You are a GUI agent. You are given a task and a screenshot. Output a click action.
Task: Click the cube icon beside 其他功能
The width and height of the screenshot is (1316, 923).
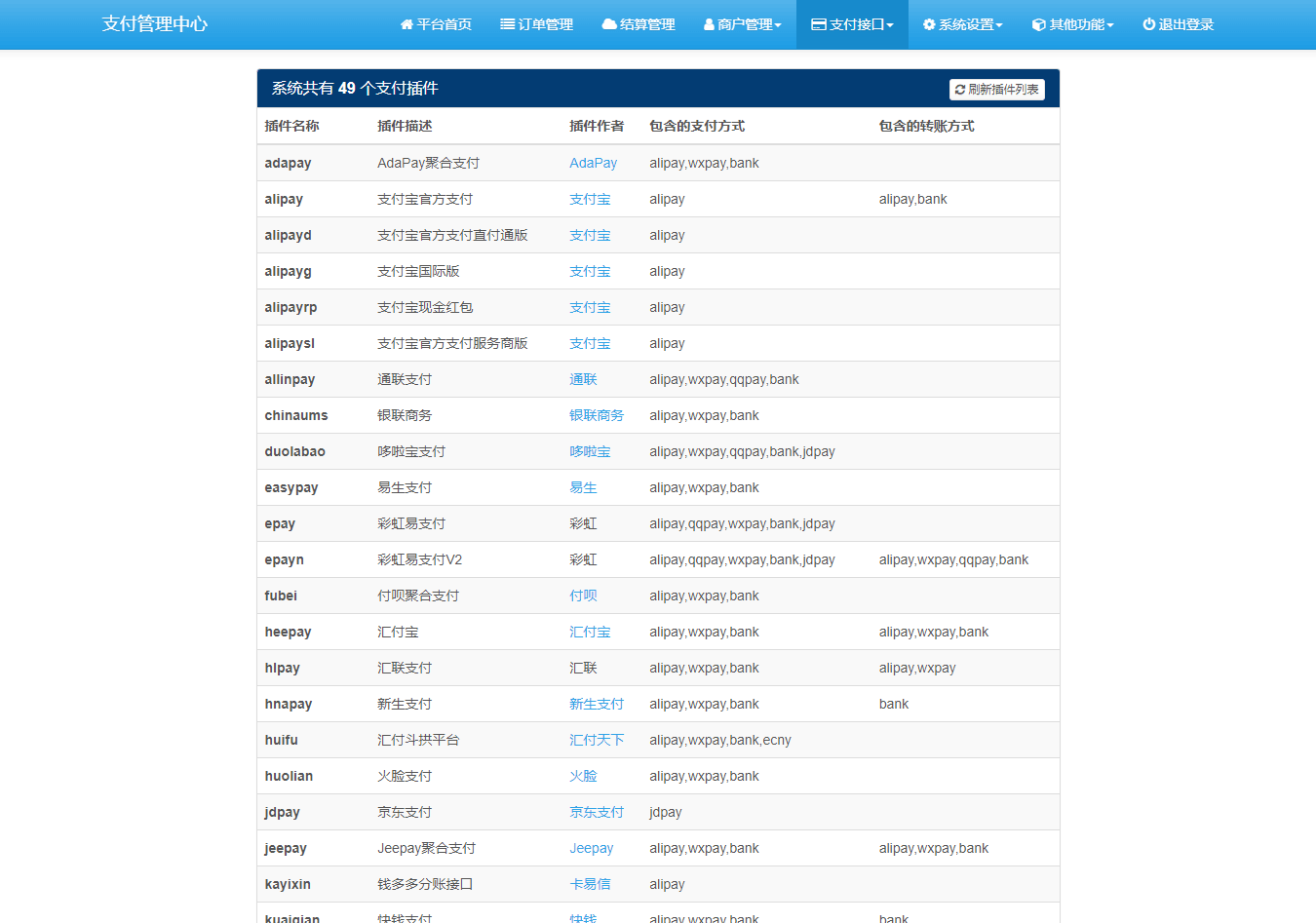coord(1039,24)
